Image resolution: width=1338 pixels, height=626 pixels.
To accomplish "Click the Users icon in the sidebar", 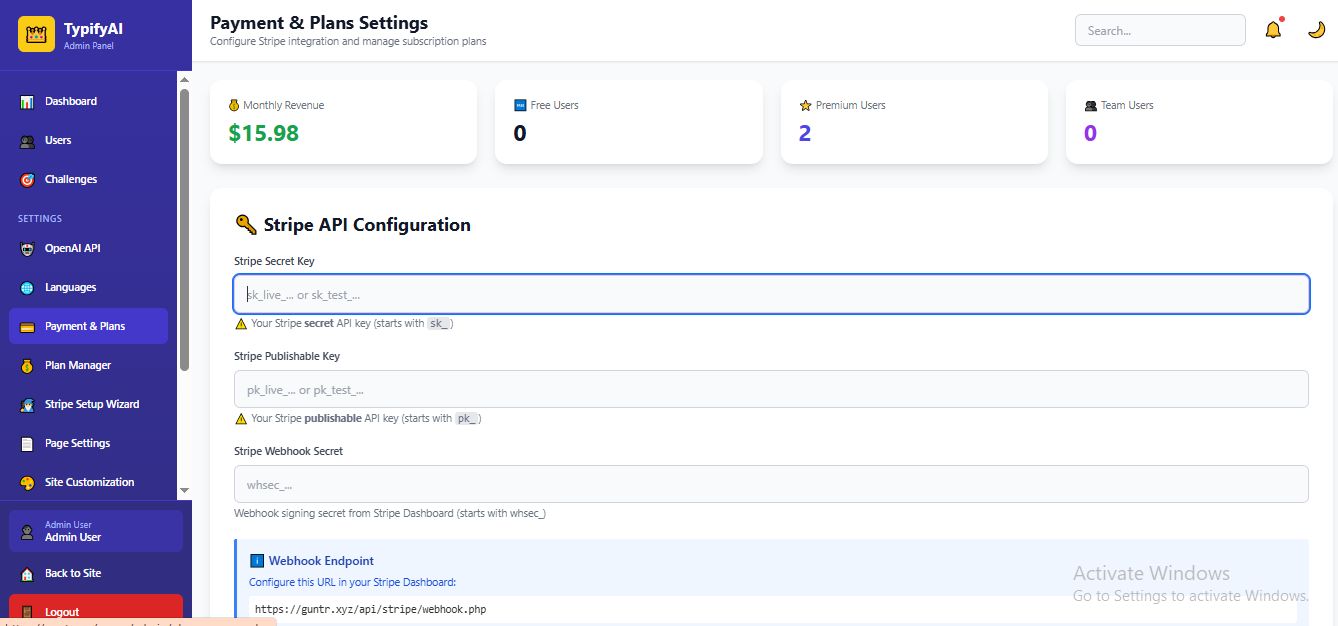I will [x=27, y=141].
